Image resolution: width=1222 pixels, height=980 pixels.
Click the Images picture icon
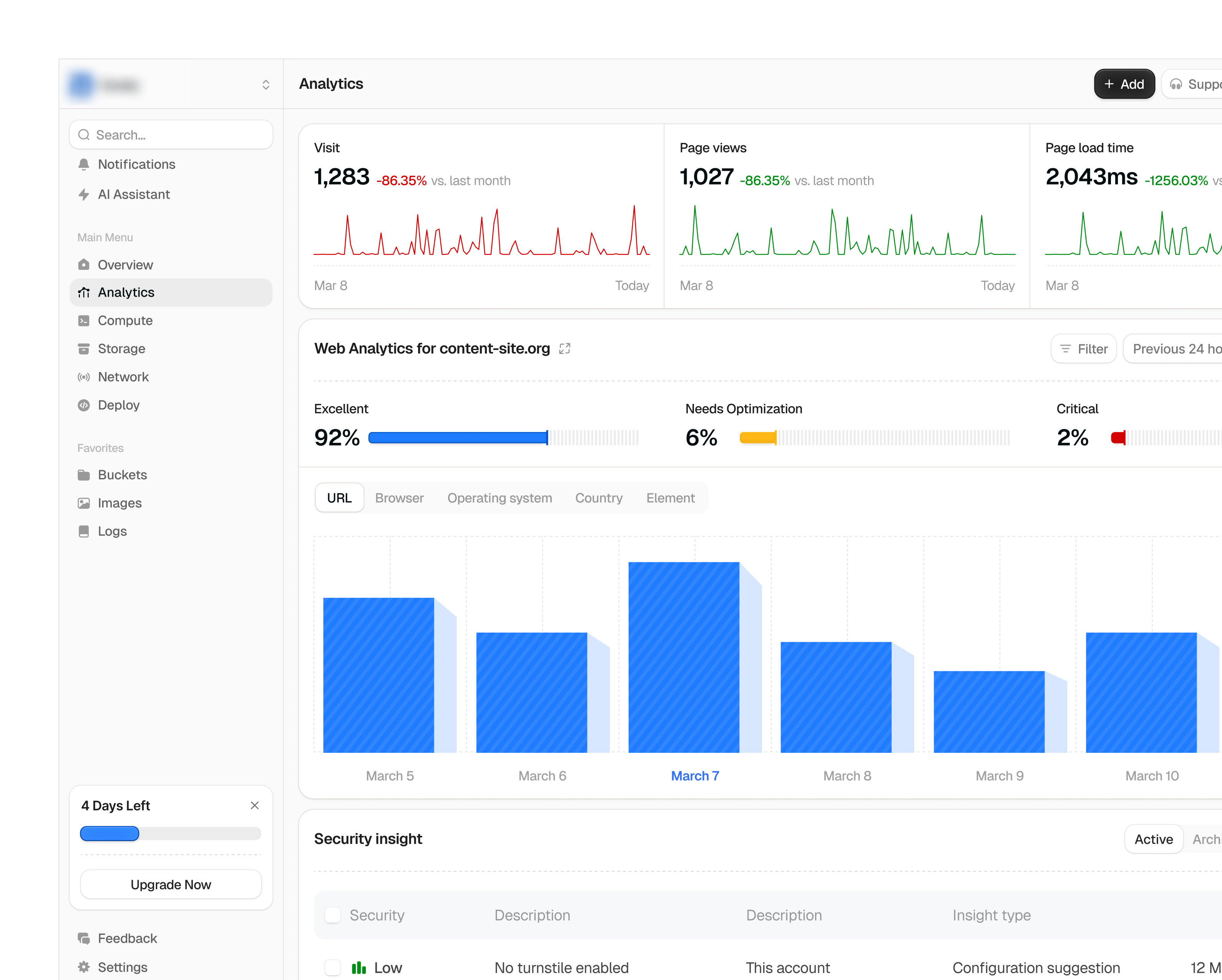(84, 503)
